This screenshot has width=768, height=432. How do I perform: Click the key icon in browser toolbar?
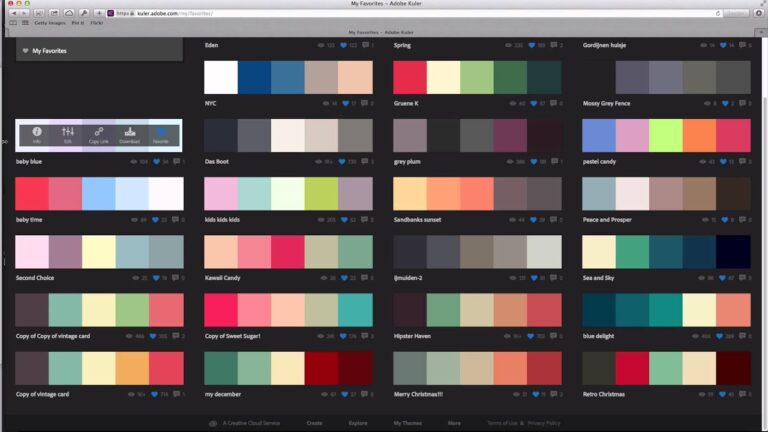[84, 13]
